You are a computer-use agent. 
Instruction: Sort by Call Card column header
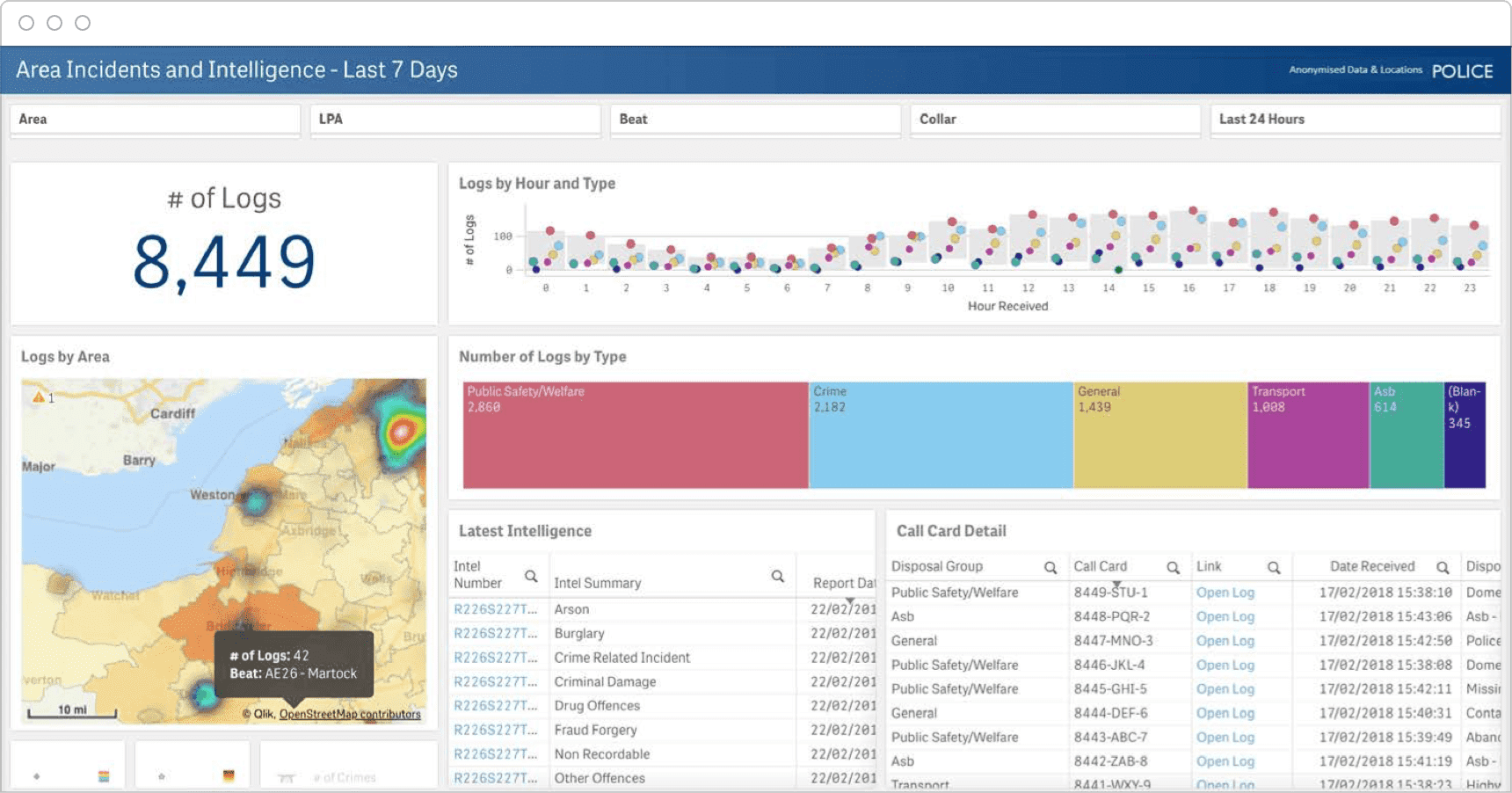[x=1100, y=566]
